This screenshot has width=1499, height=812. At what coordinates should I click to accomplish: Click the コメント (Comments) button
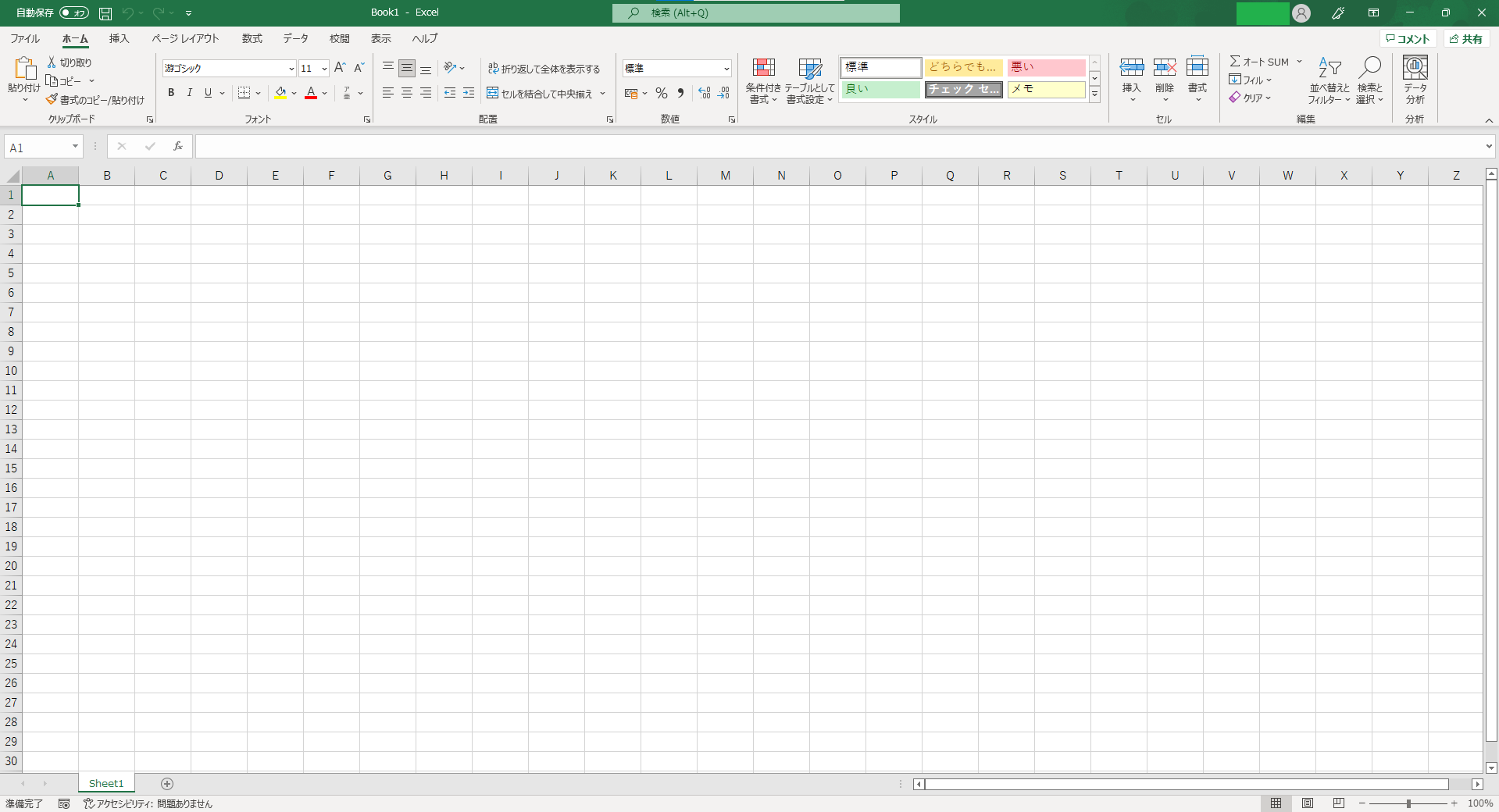point(1407,38)
